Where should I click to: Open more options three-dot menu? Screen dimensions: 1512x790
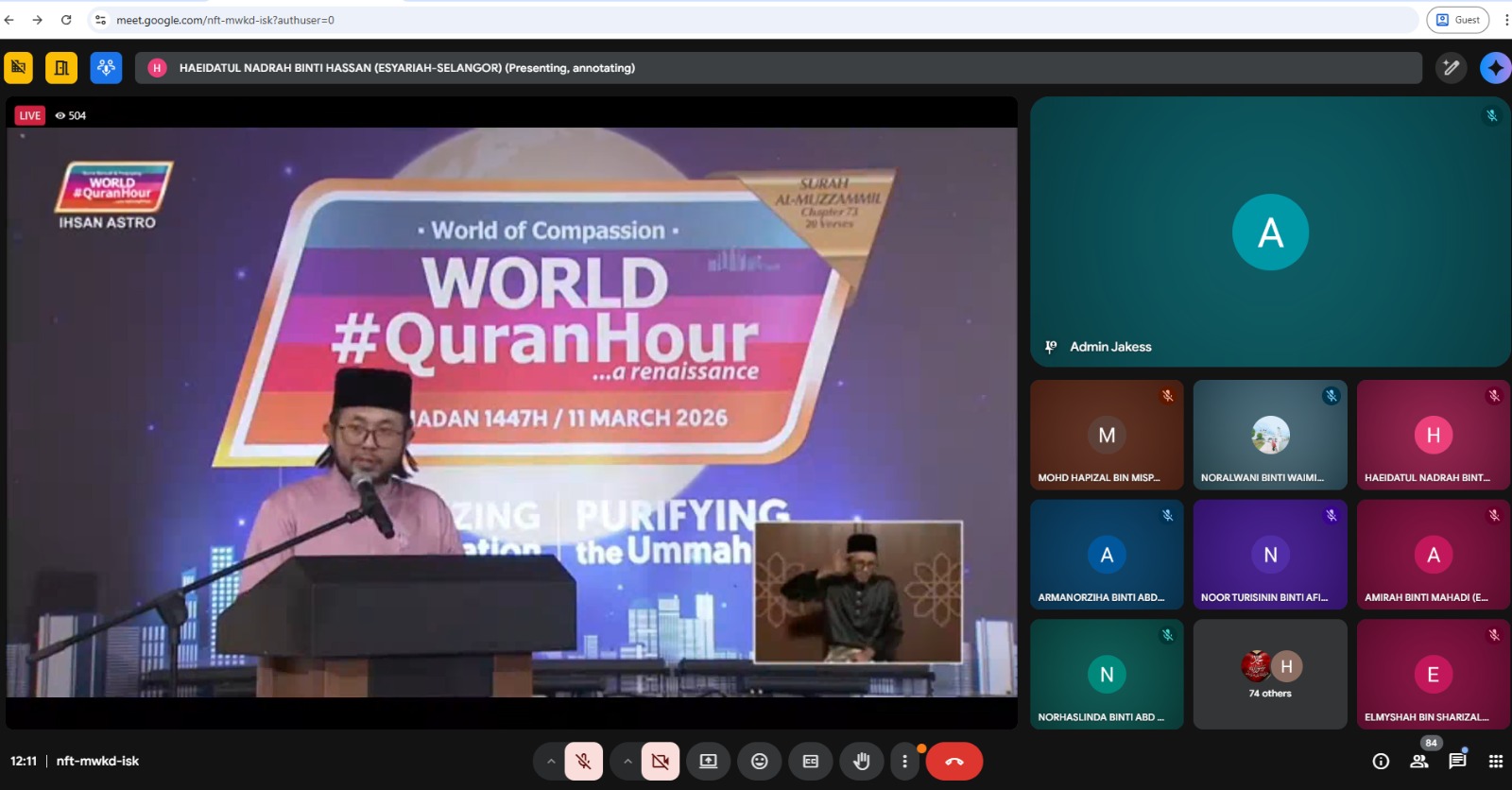pos(904,762)
